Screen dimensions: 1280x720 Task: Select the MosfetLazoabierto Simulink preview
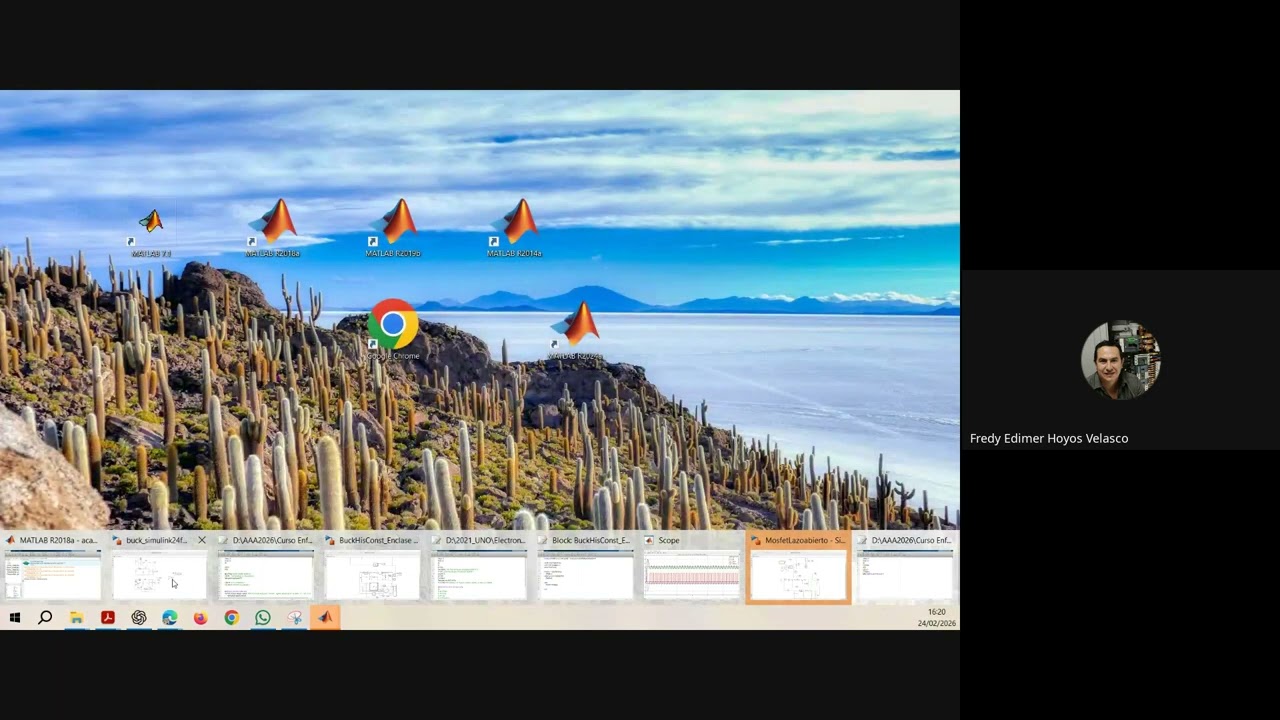coord(798,567)
